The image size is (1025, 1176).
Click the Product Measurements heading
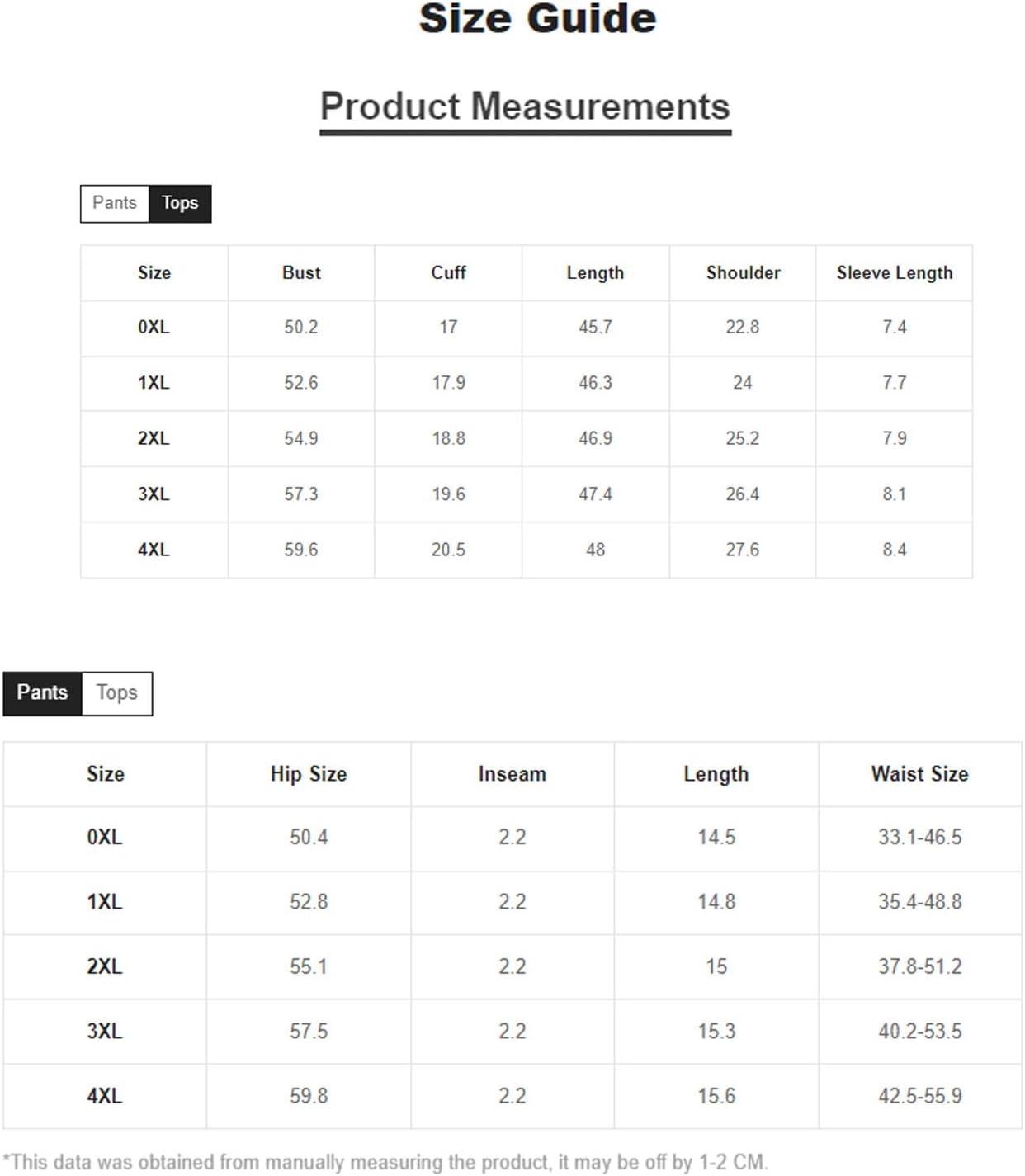coord(525,106)
